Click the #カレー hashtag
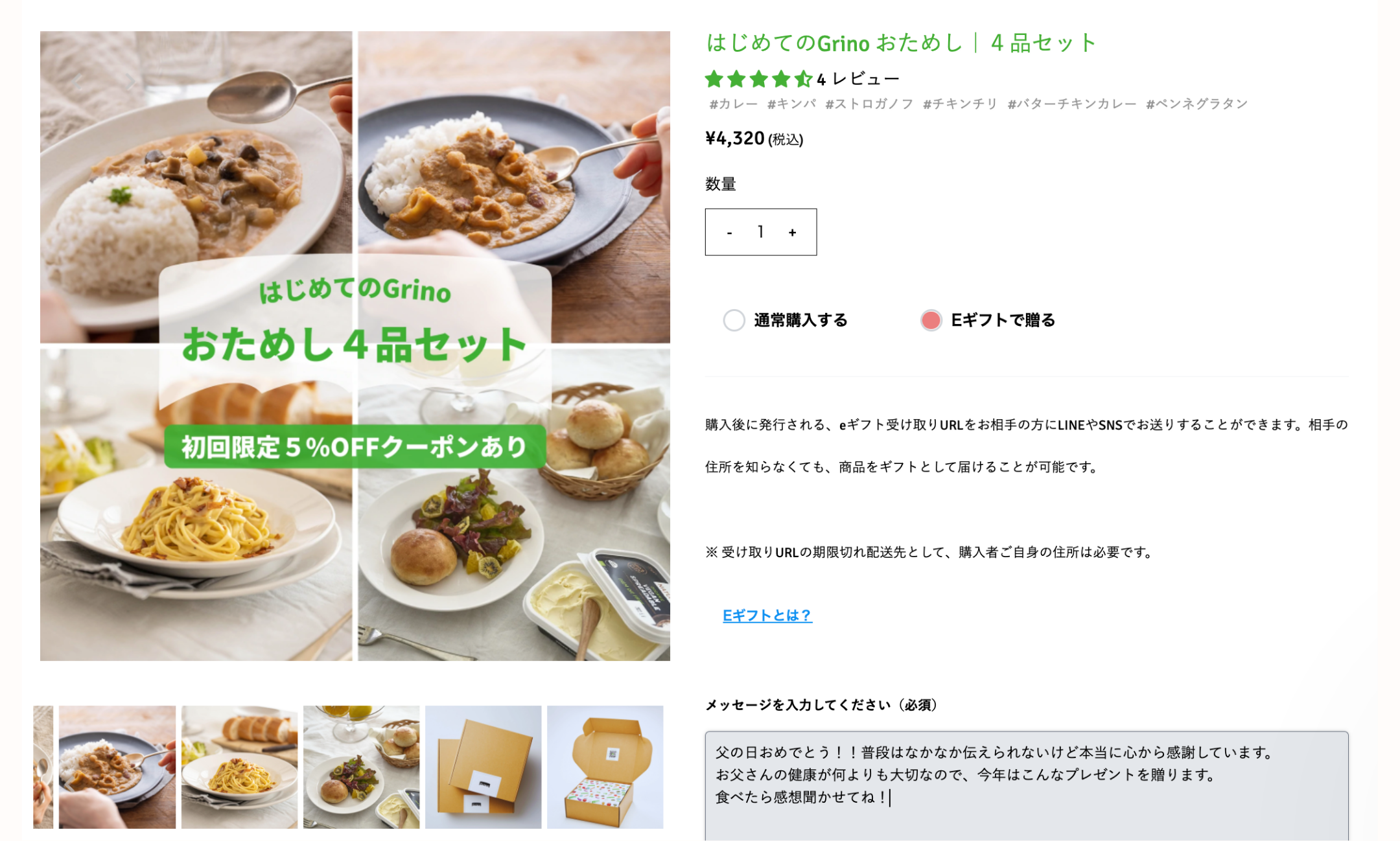Viewport: 1400px width, 841px height. coord(733,104)
